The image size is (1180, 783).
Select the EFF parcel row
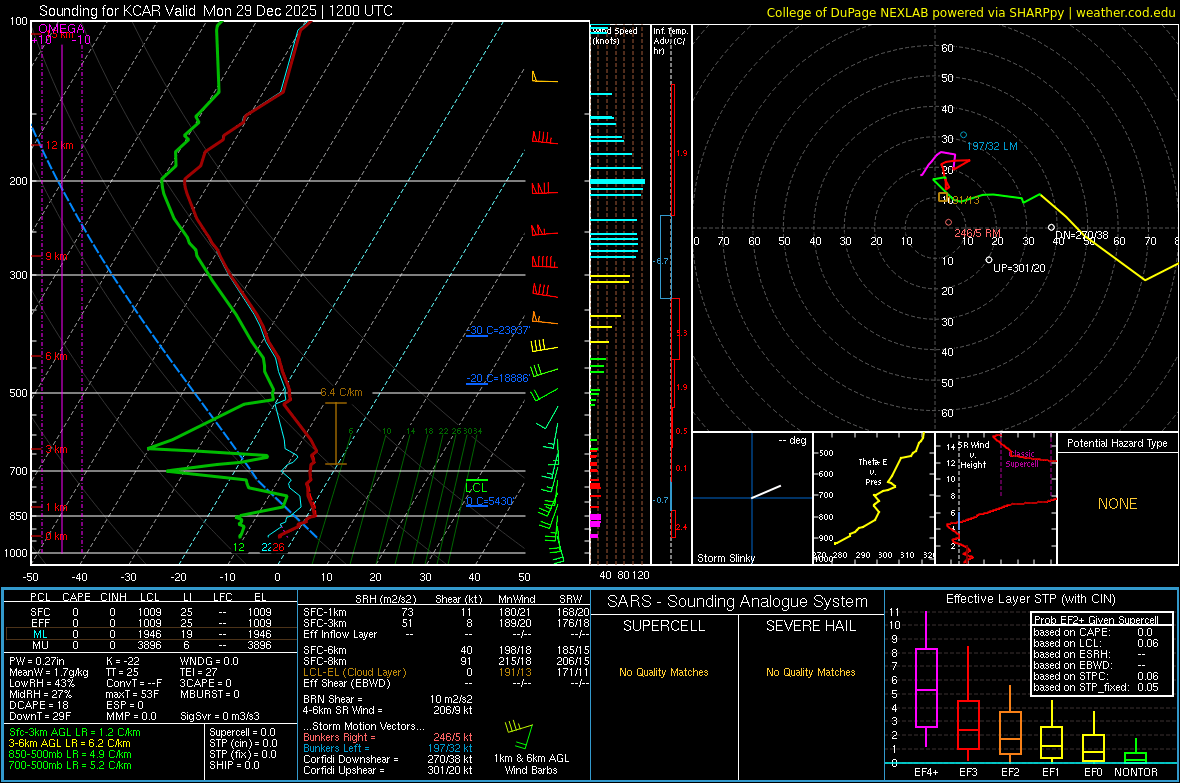pos(151,623)
